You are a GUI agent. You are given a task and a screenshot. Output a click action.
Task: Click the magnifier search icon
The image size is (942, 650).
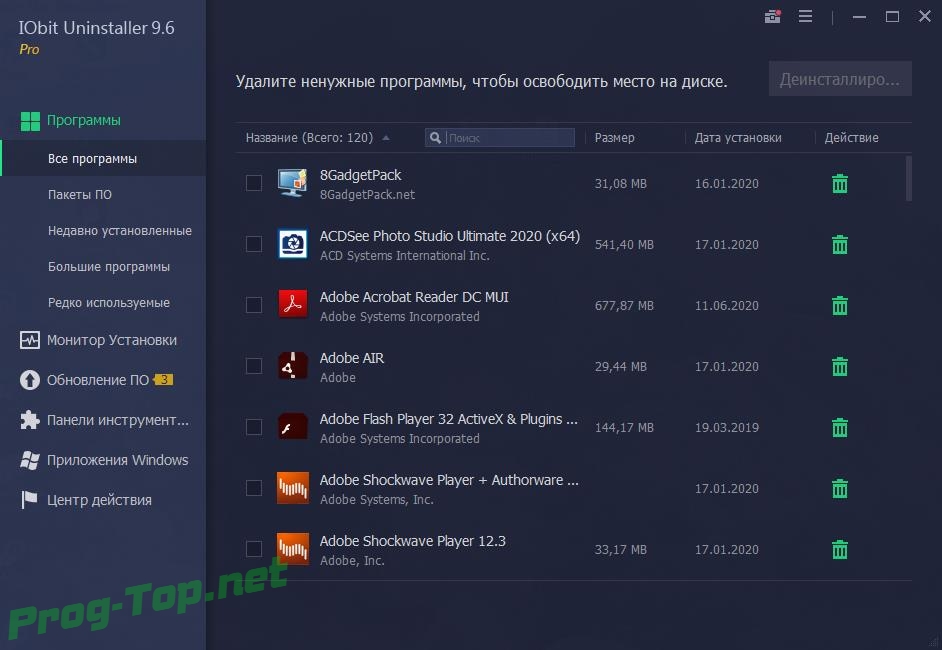pos(436,138)
